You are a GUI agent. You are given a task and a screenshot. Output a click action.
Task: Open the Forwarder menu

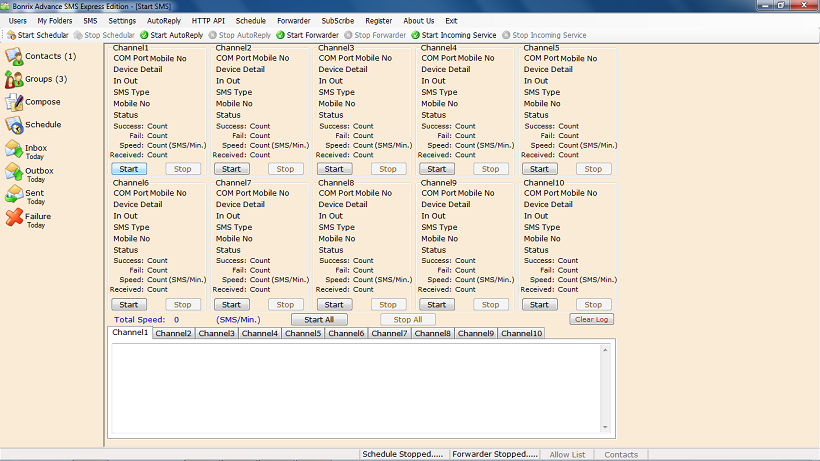tap(293, 21)
